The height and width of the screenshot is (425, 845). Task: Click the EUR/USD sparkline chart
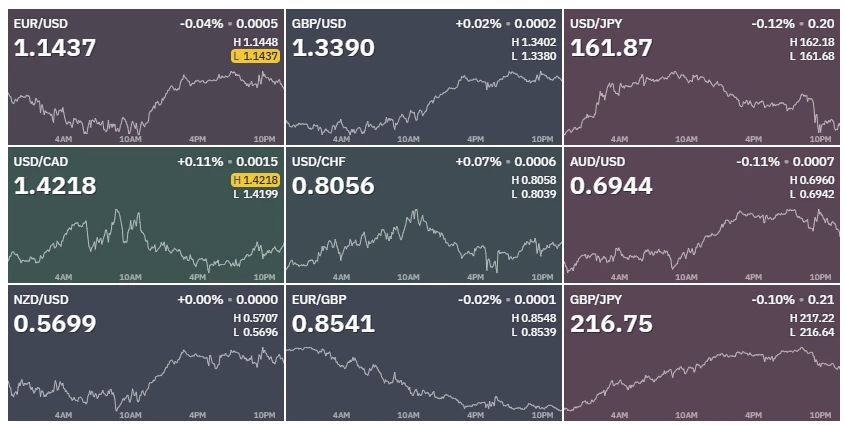coord(146,103)
